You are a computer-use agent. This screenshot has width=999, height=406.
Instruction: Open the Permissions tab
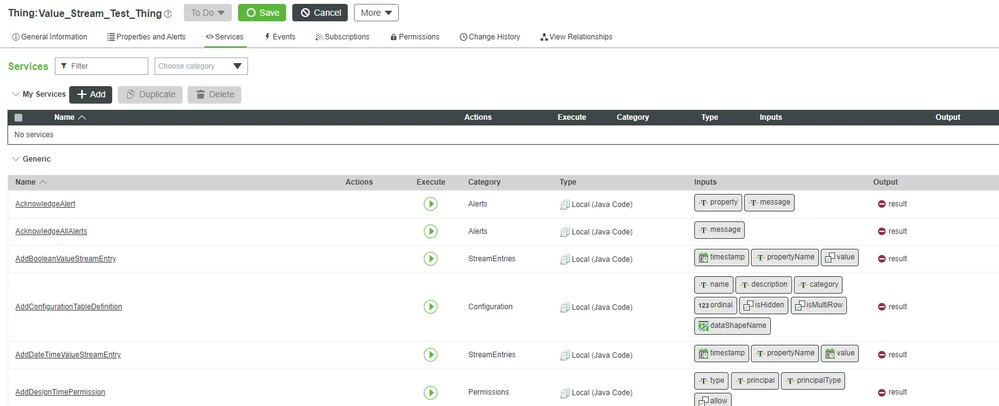pyautogui.click(x=415, y=37)
